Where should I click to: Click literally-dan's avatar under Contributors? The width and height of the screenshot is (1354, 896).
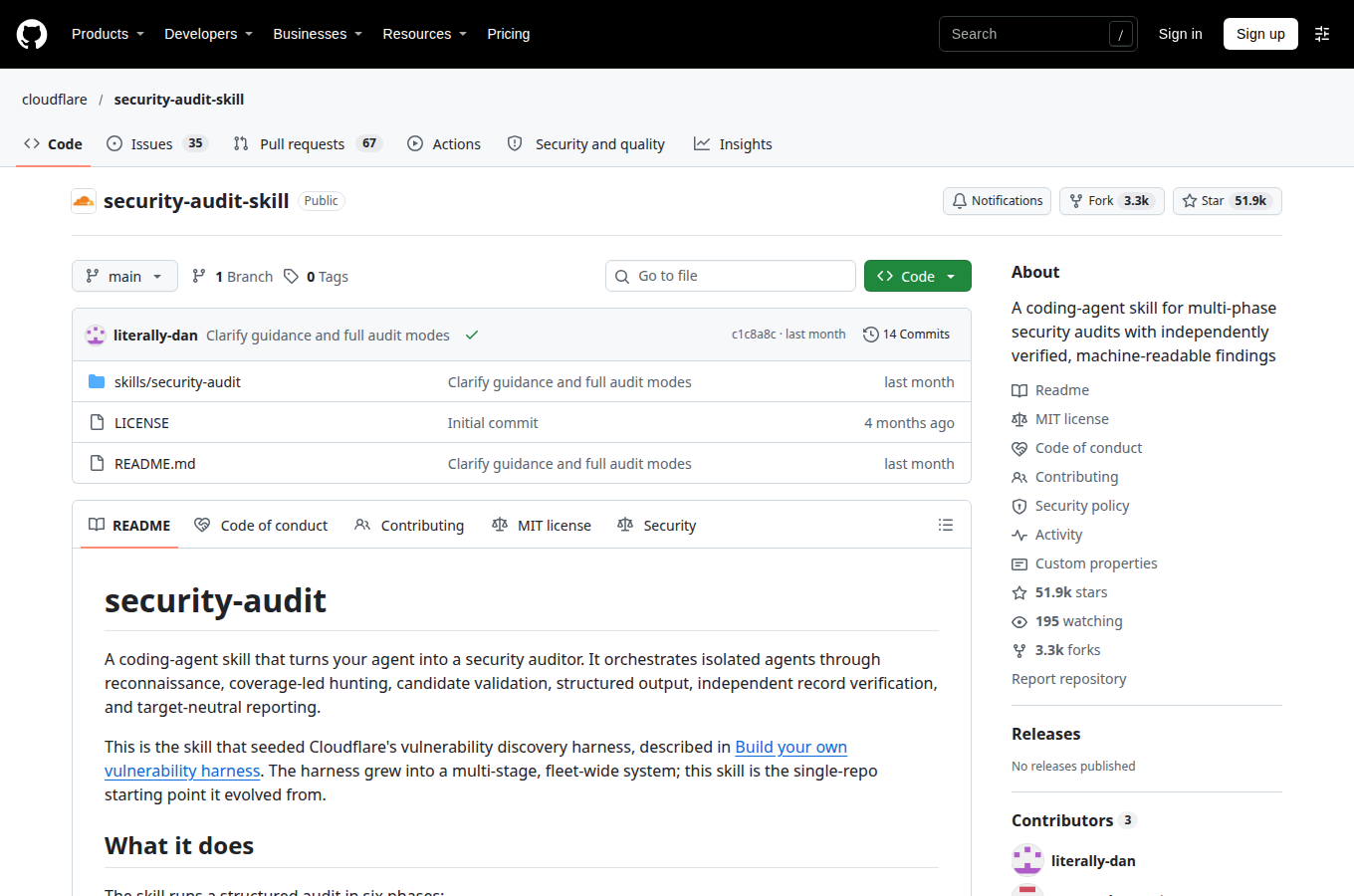1027,860
